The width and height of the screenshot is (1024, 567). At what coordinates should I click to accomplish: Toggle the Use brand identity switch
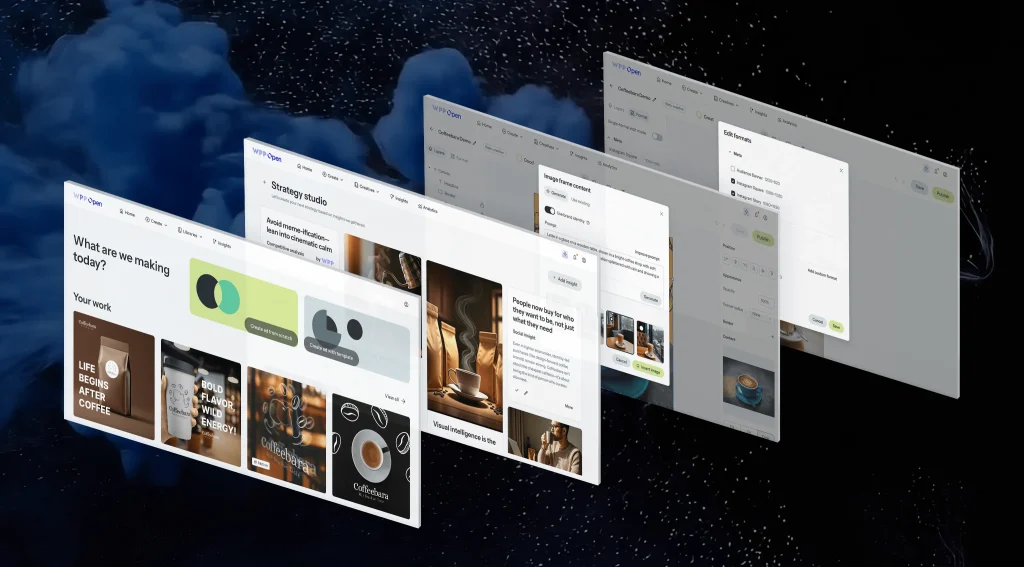click(551, 210)
